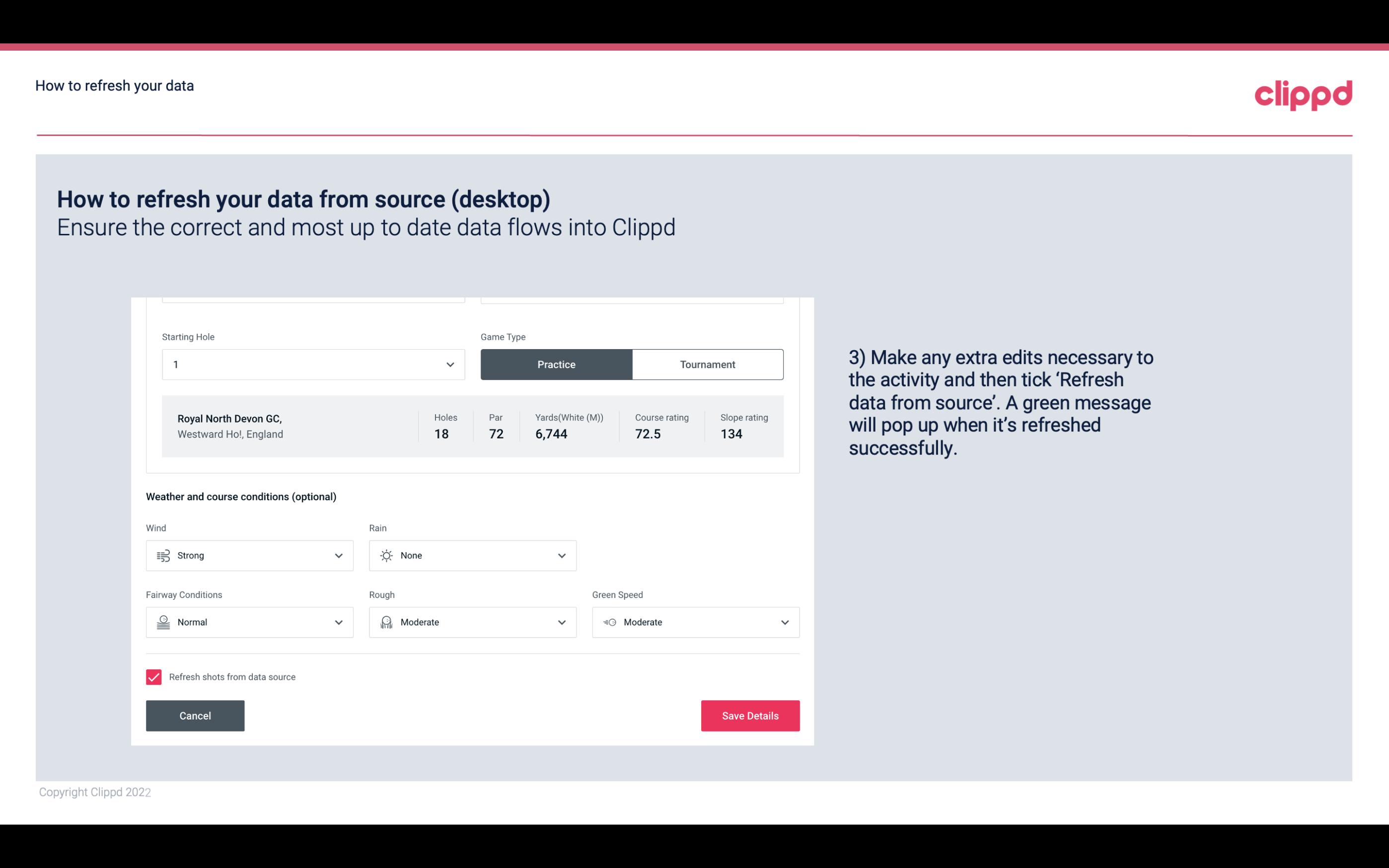Screen dimensions: 1389x868
Task: Expand the Rain condition dropdown
Action: [561, 555]
